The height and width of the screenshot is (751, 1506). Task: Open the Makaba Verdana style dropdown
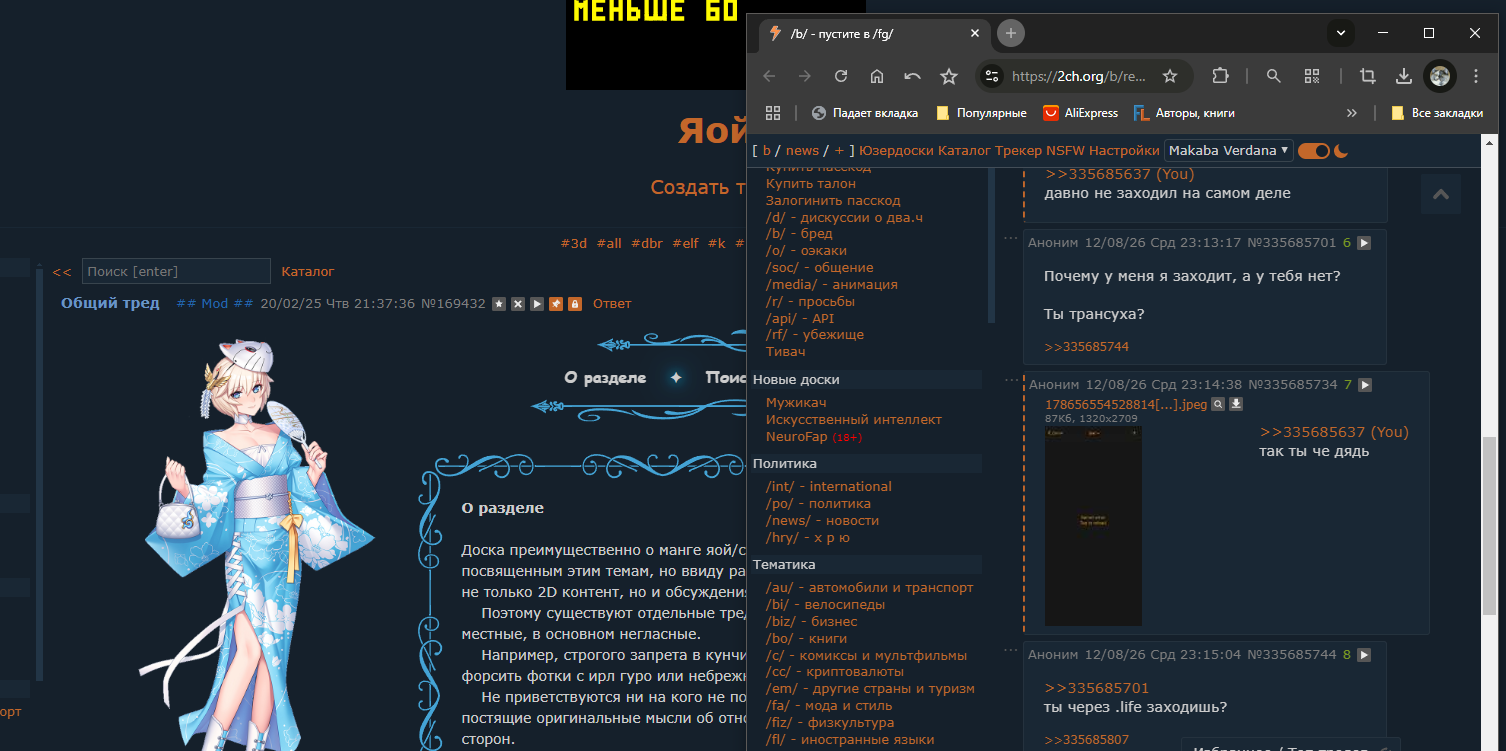(x=1229, y=151)
